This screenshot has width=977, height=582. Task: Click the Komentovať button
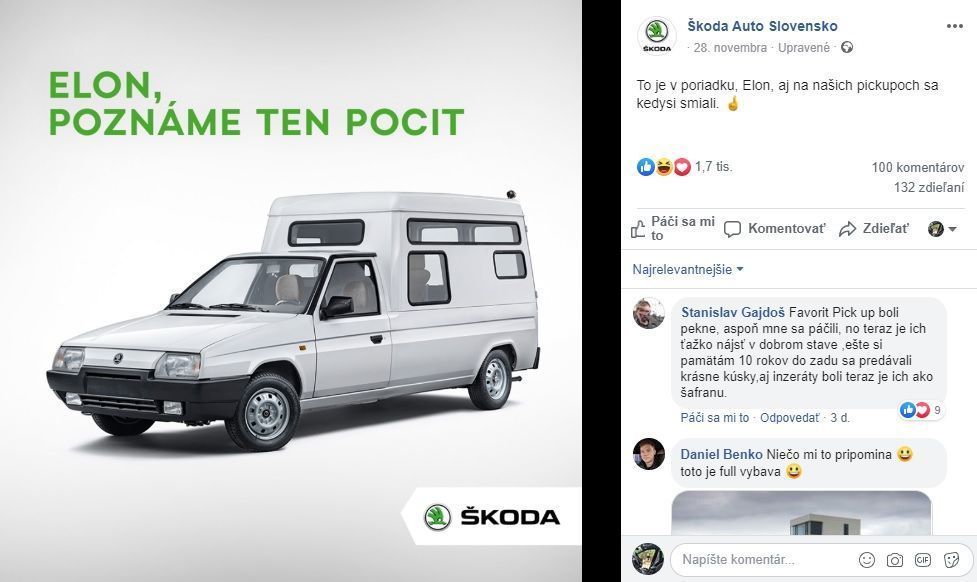click(x=775, y=229)
